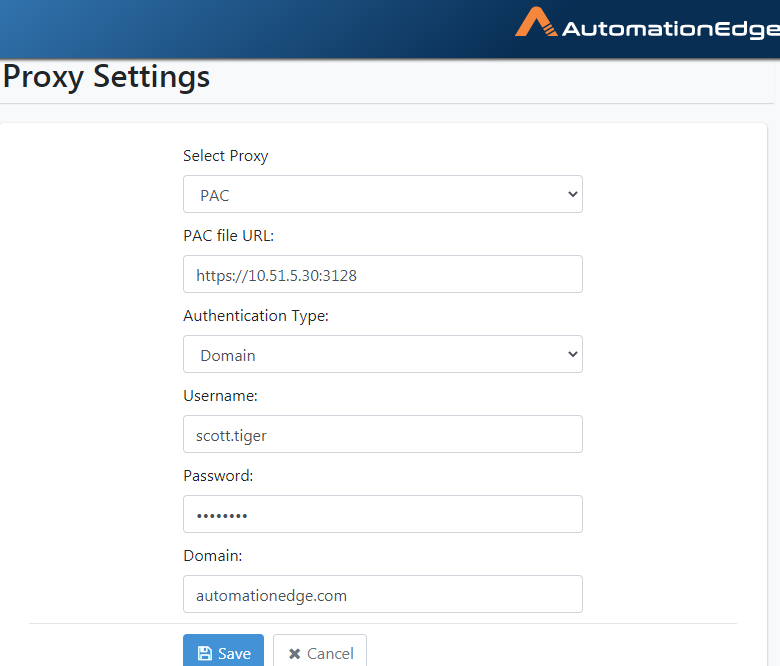Click the Password label text
Image resolution: width=780 pixels, height=666 pixels.
[x=218, y=476]
